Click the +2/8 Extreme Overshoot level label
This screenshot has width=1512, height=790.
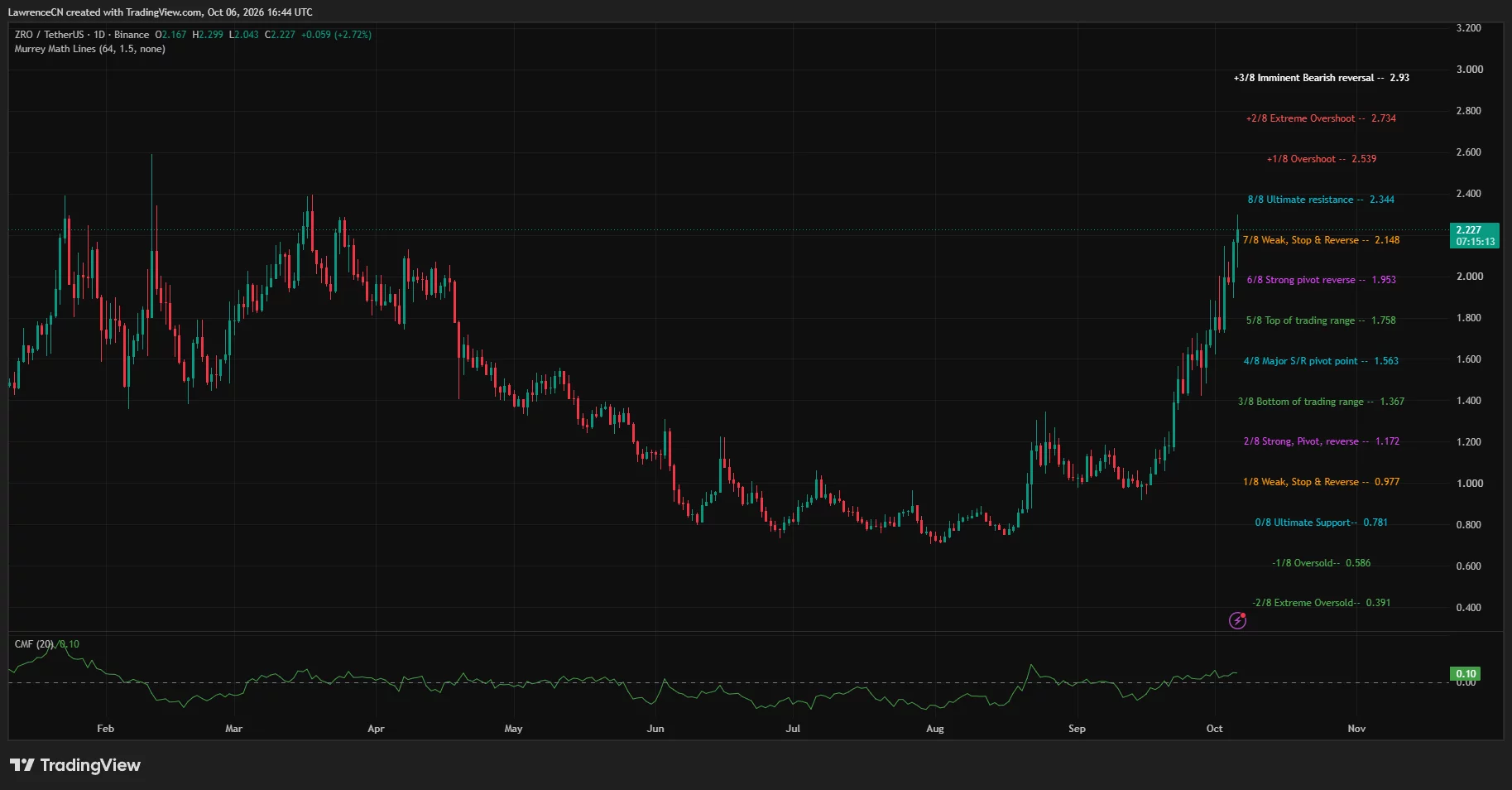click(x=1321, y=118)
